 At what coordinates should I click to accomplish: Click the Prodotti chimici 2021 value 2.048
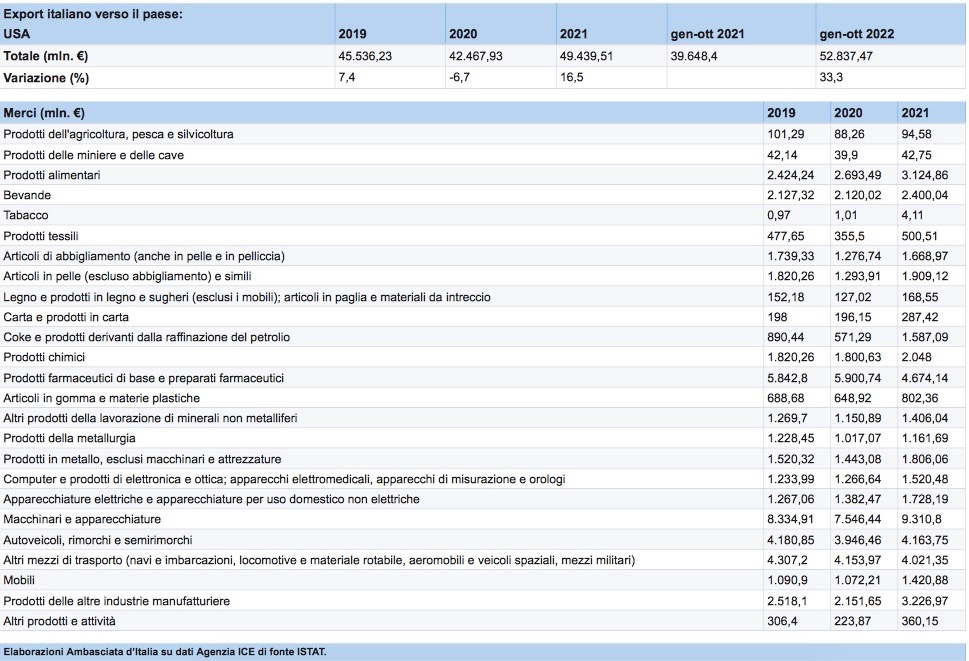click(916, 357)
